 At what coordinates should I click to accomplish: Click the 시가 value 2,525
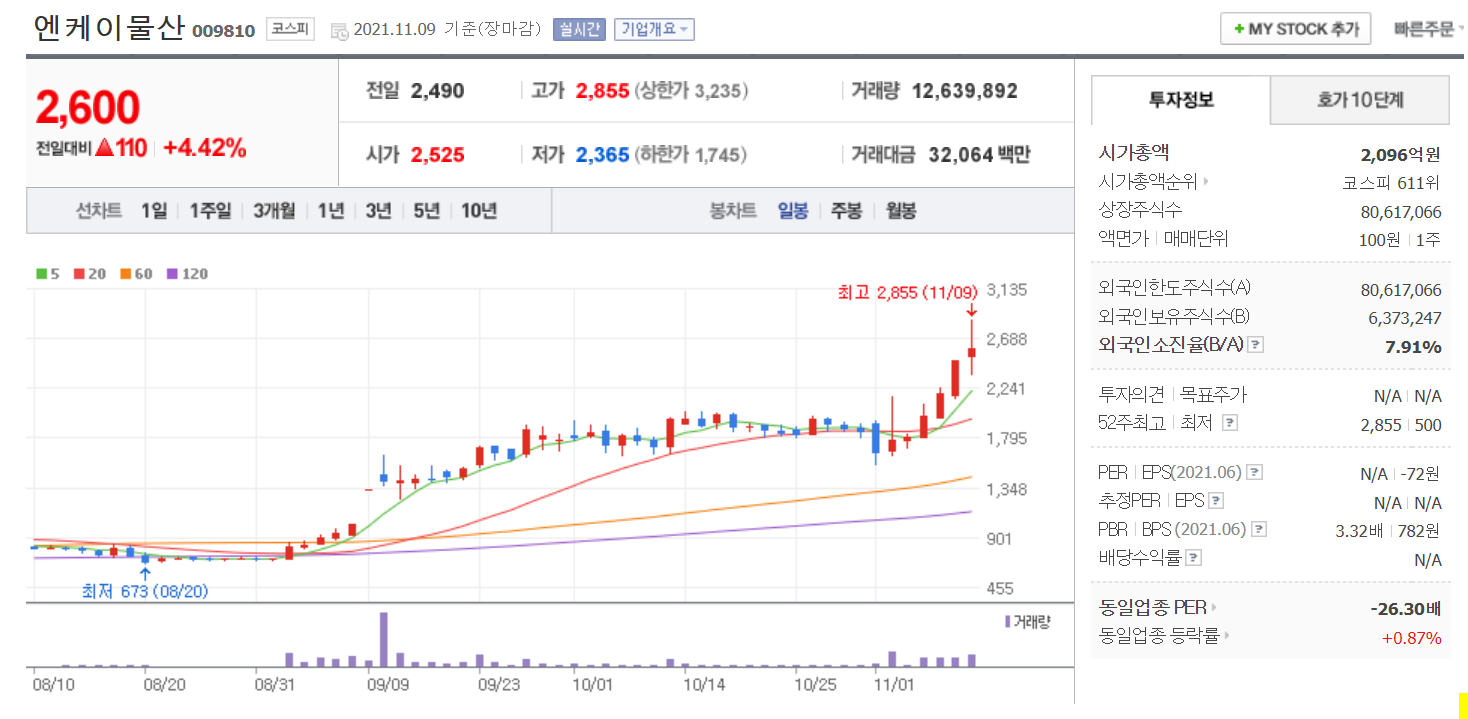click(437, 154)
